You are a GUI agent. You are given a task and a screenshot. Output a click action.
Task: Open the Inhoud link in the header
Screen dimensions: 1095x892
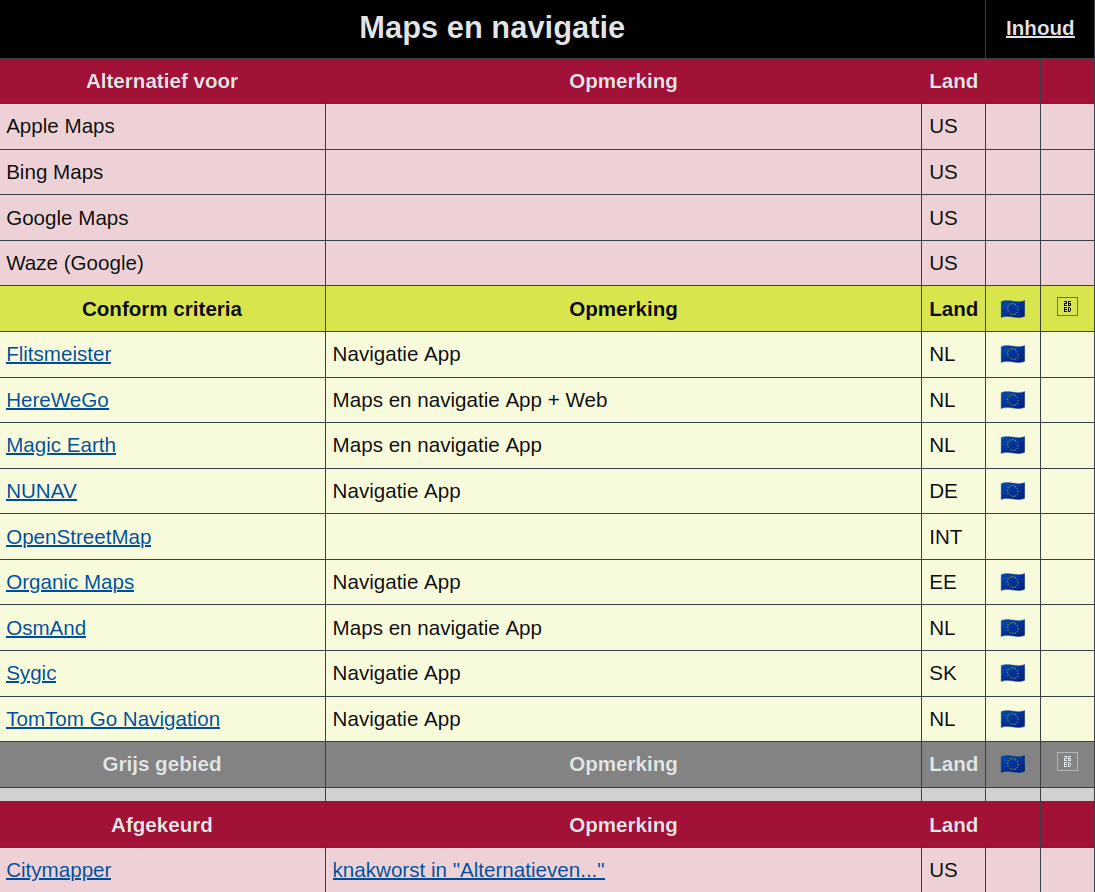[x=1040, y=29]
